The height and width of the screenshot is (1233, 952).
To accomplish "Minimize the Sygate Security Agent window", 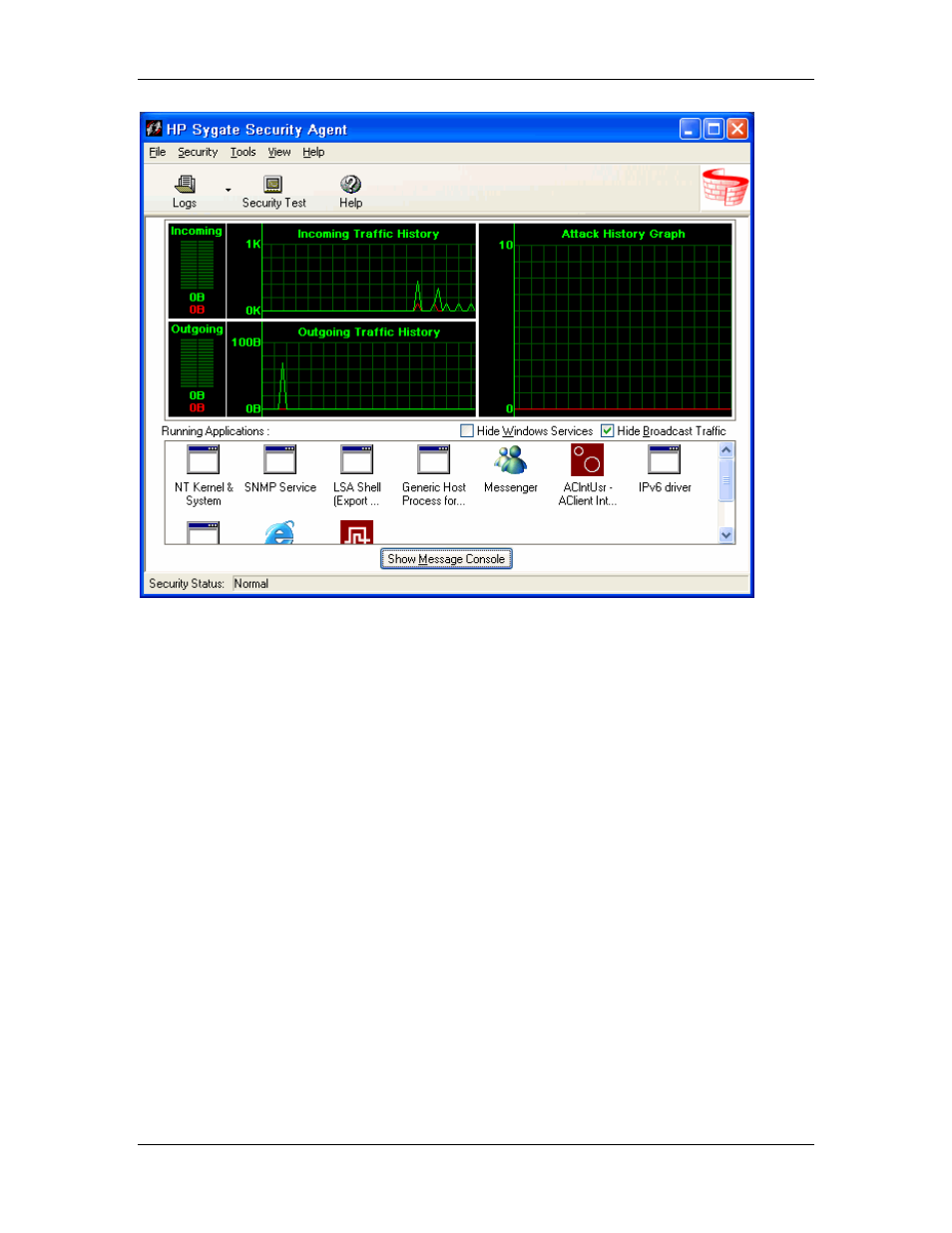I will (691, 129).
